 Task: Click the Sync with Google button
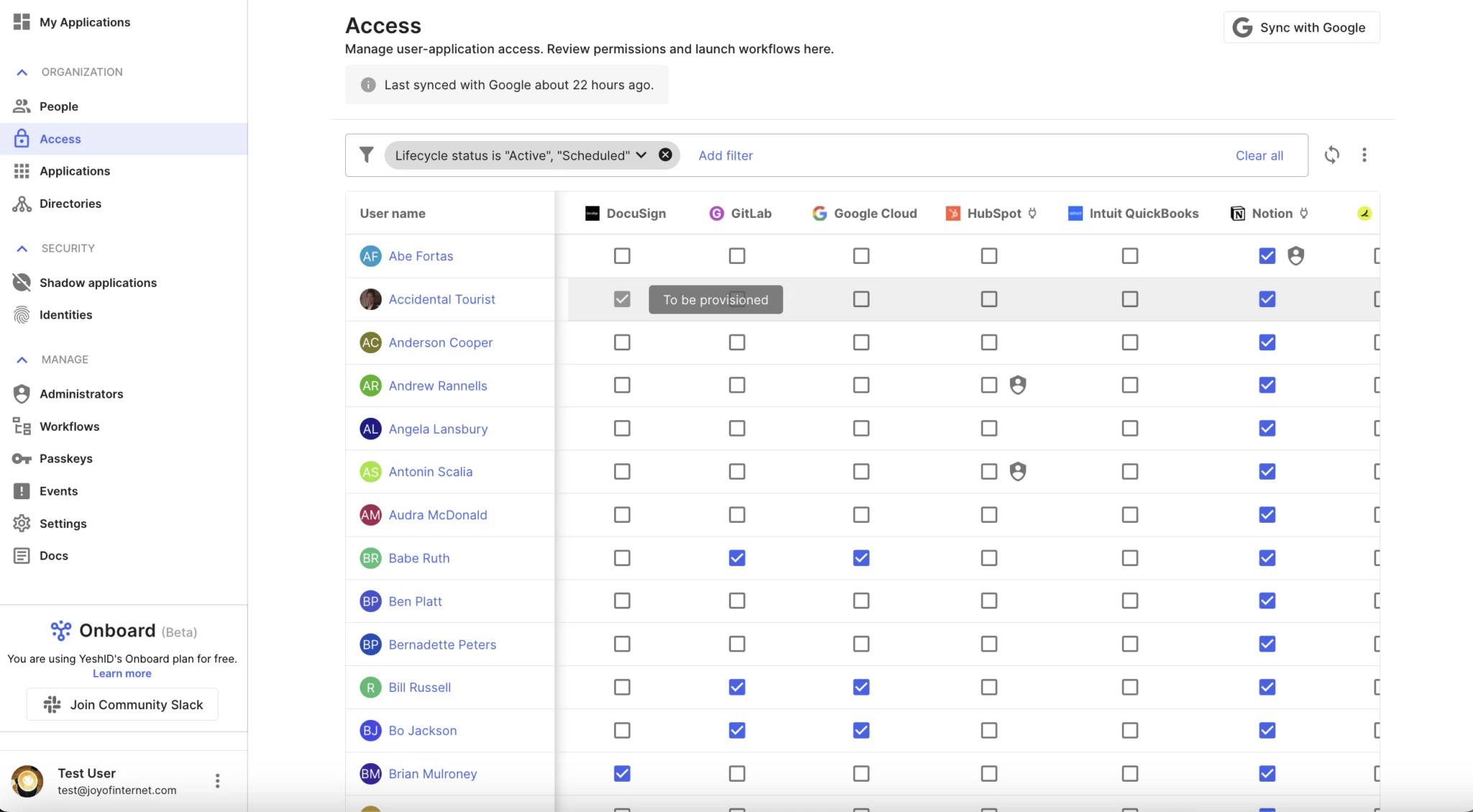coord(1301,27)
